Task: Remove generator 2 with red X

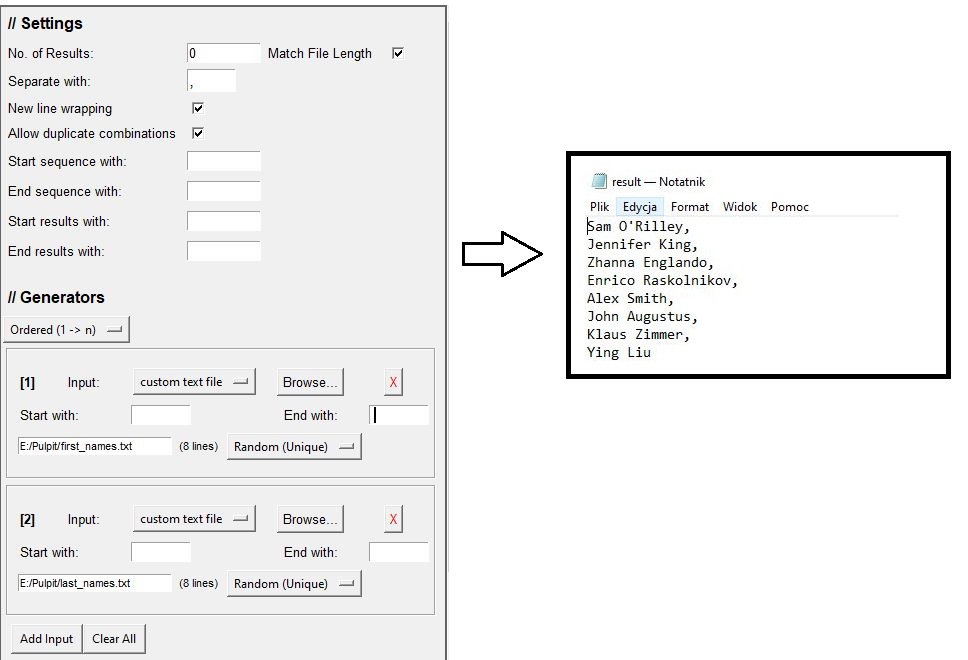Action: coord(393,520)
